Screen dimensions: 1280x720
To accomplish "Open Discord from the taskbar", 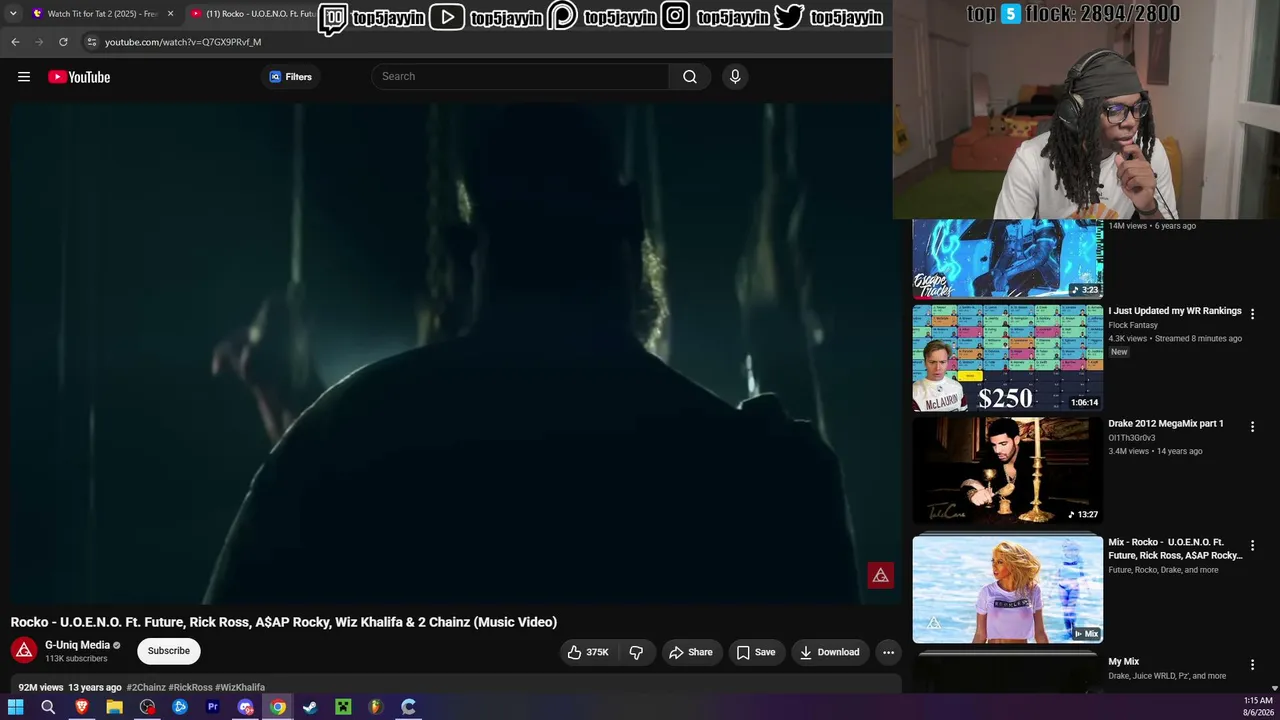I will click(245, 707).
